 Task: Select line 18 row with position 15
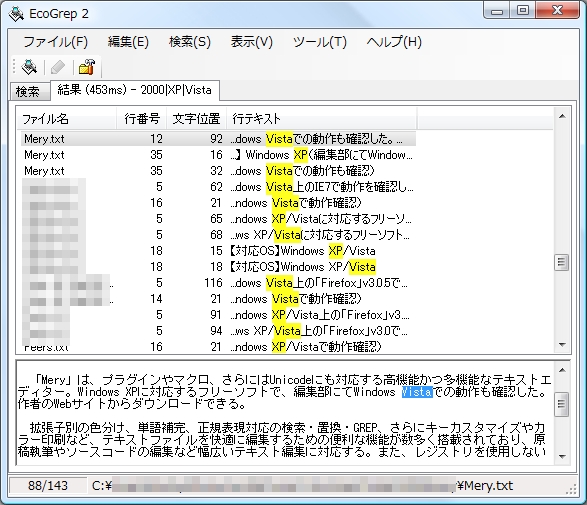pyautogui.click(x=218, y=251)
